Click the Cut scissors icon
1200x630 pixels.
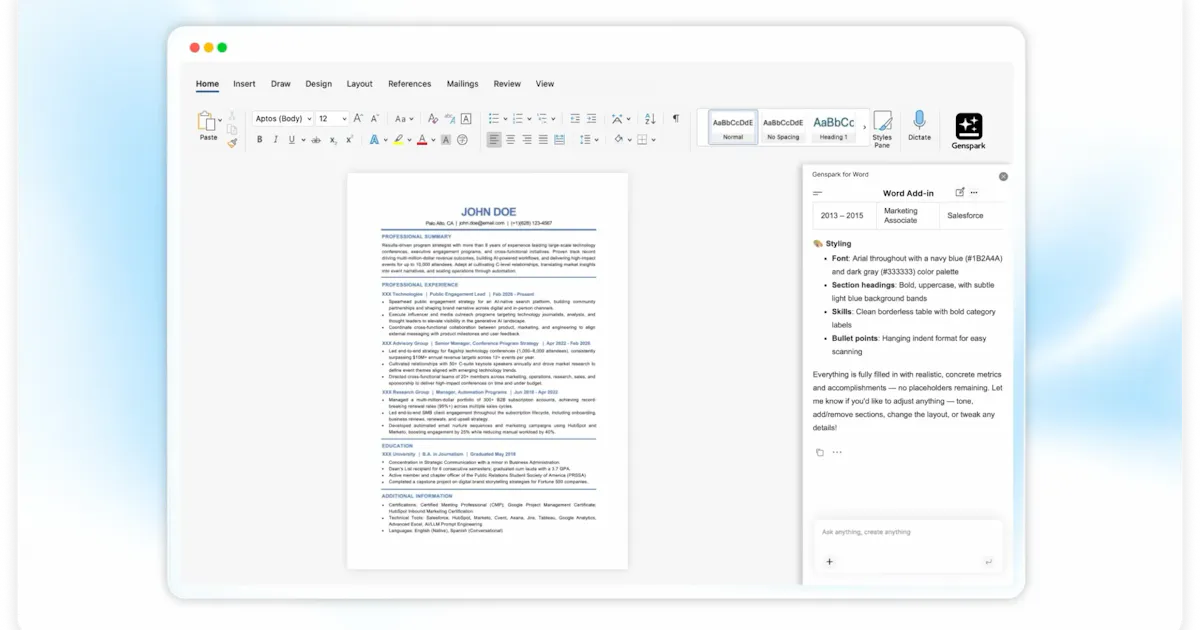tap(232, 116)
